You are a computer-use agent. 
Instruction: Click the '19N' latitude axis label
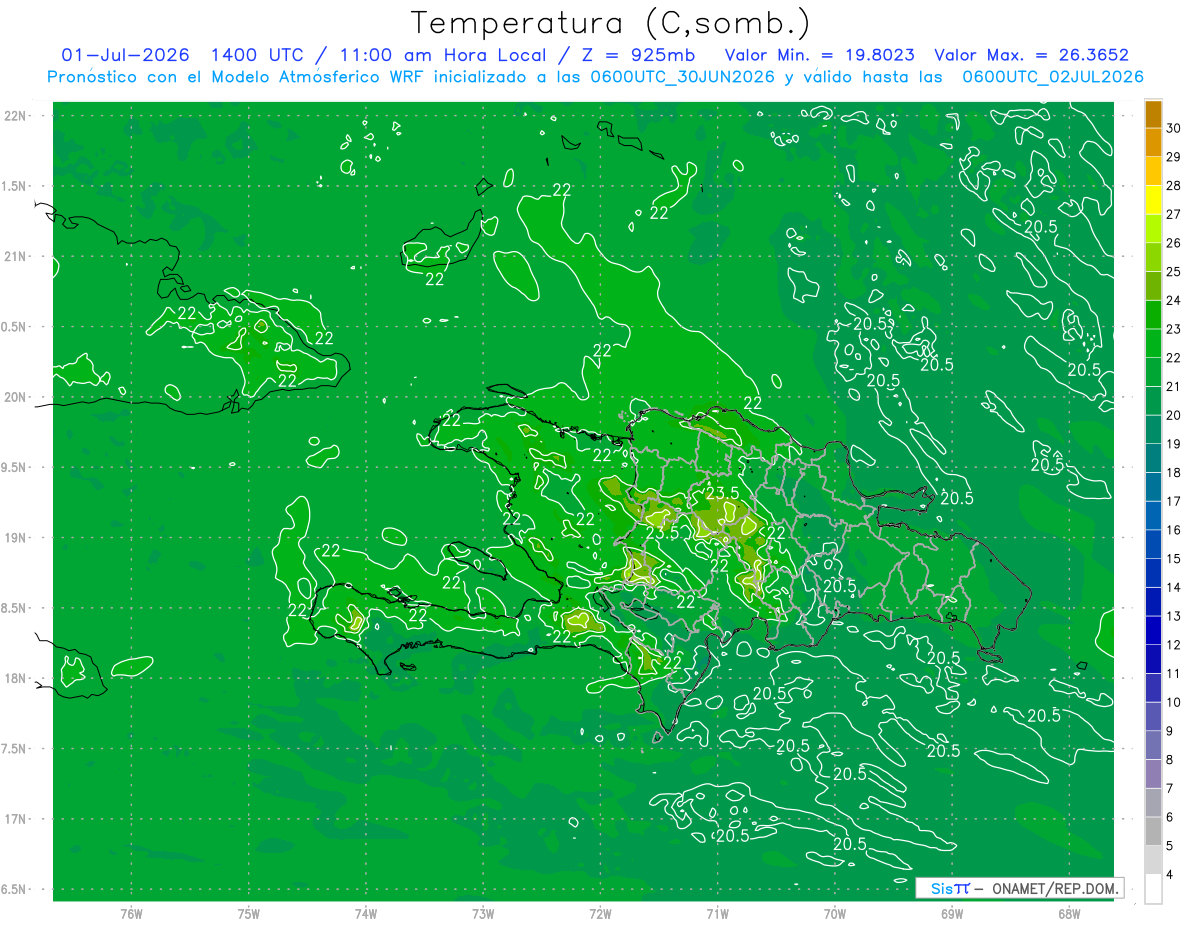pyautogui.click(x=16, y=538)
